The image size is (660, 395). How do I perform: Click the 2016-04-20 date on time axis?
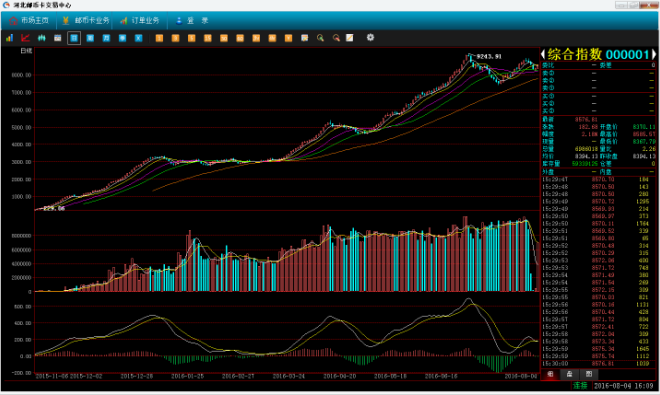(340, 376)
